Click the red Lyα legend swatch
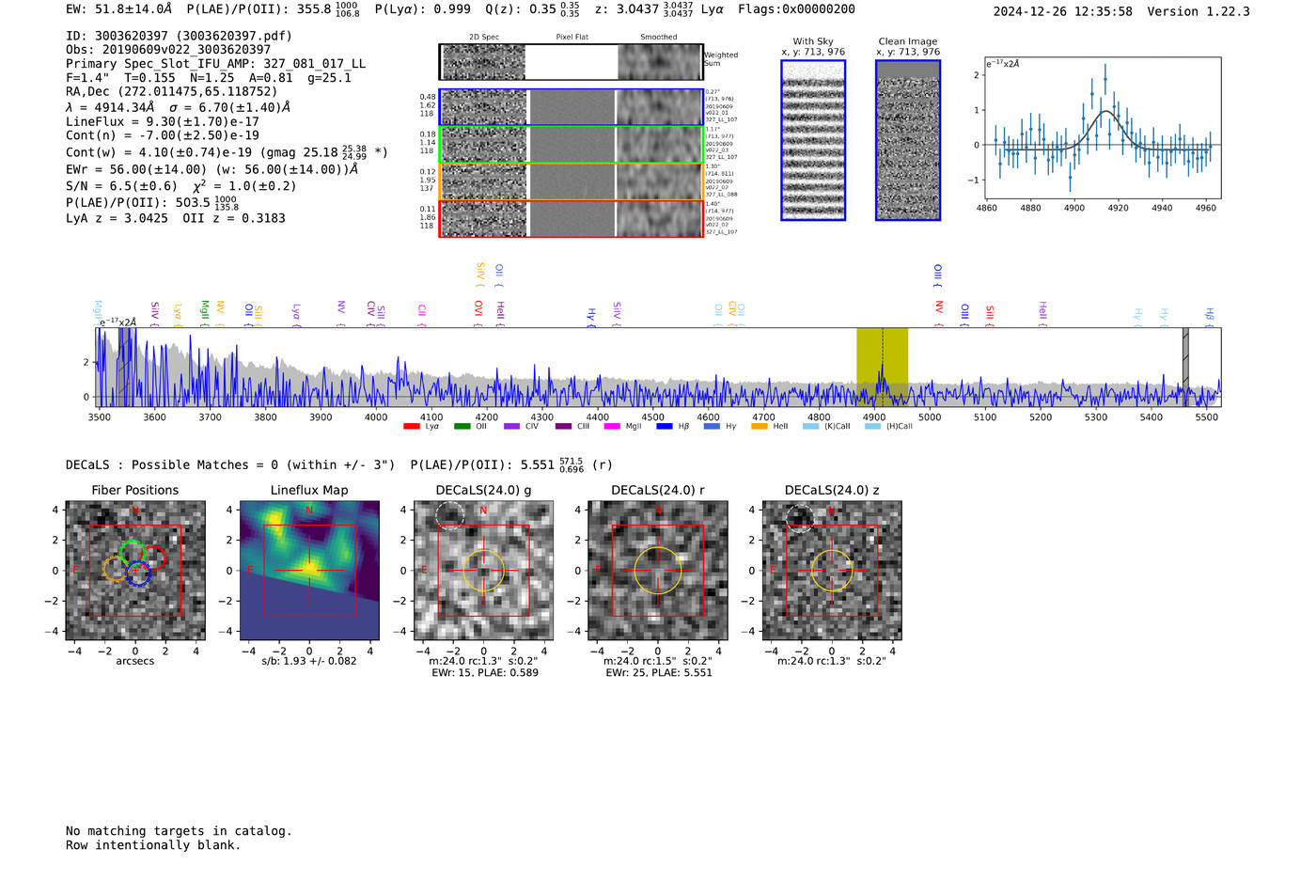The width and height of the screenshot is (1316, 896). [x=411, y=427]
